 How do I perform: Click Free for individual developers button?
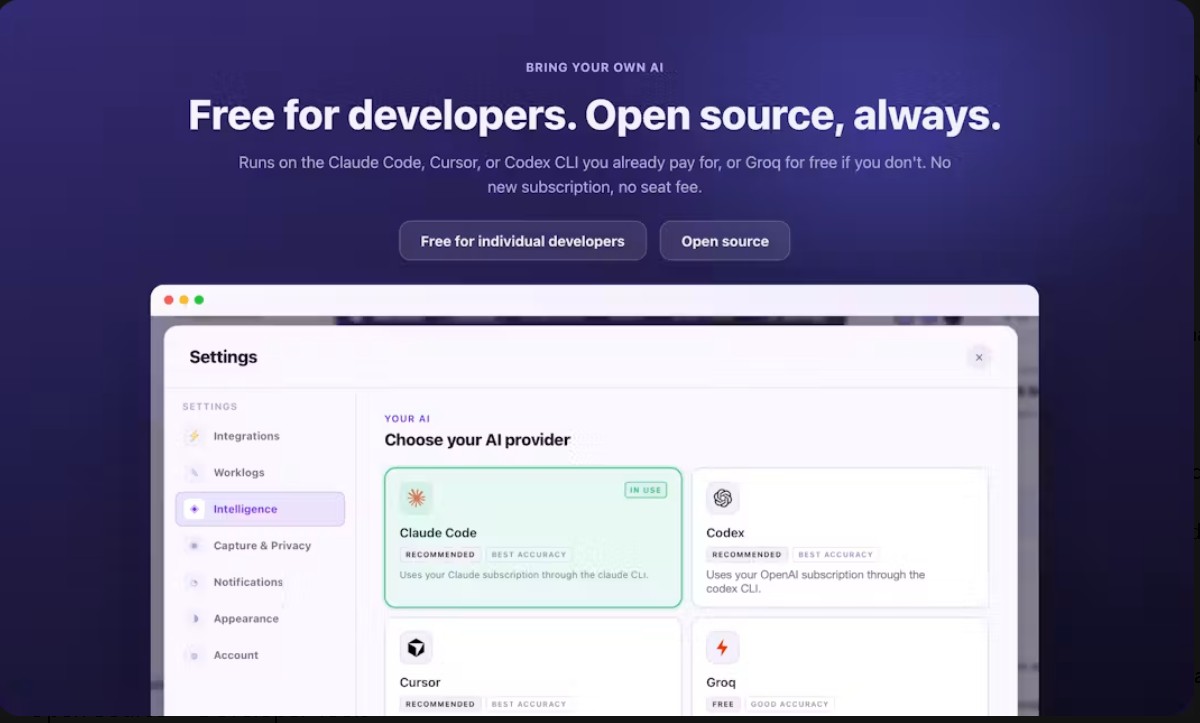523,241
